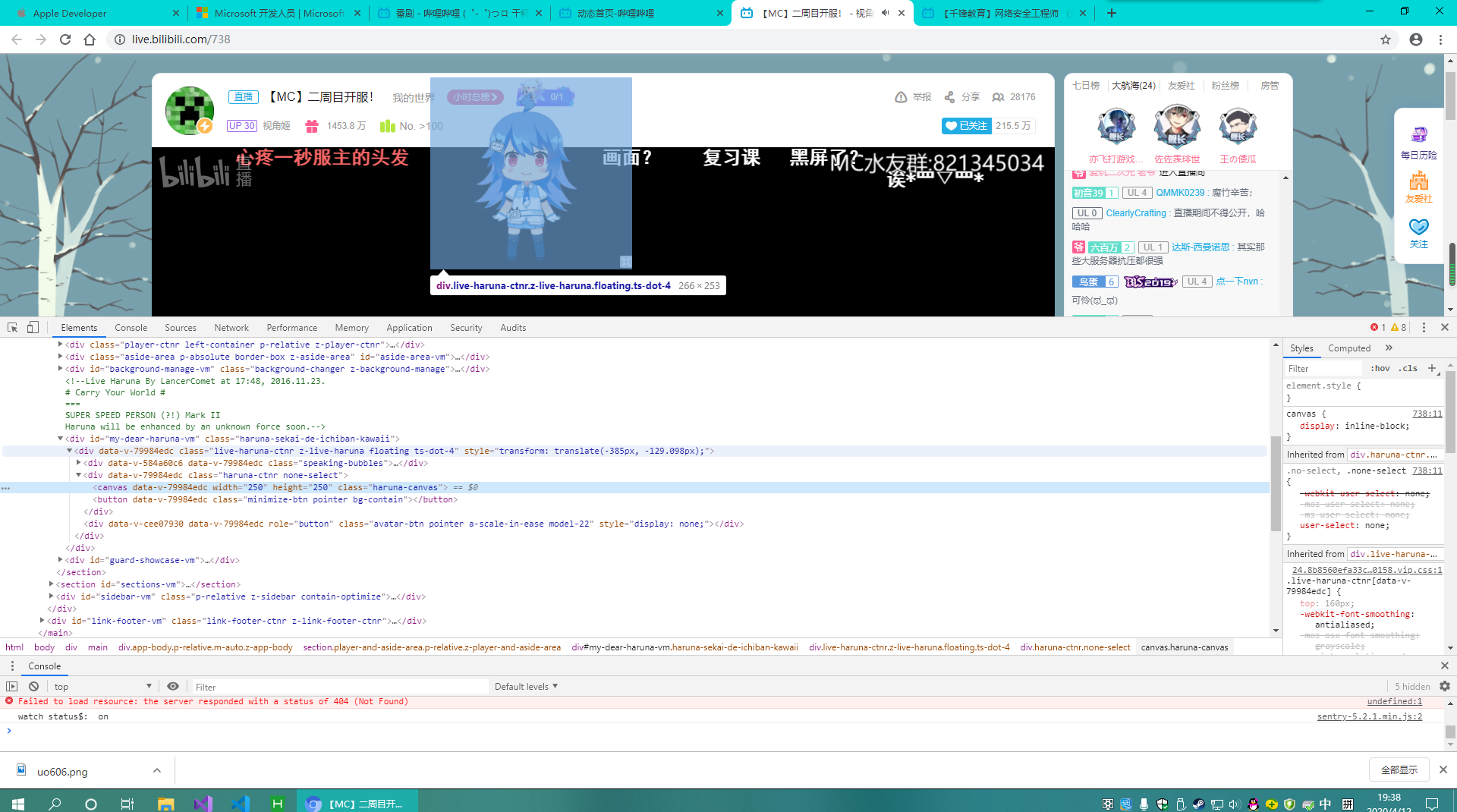Click the console Filter input field

[x=338, y=687]
